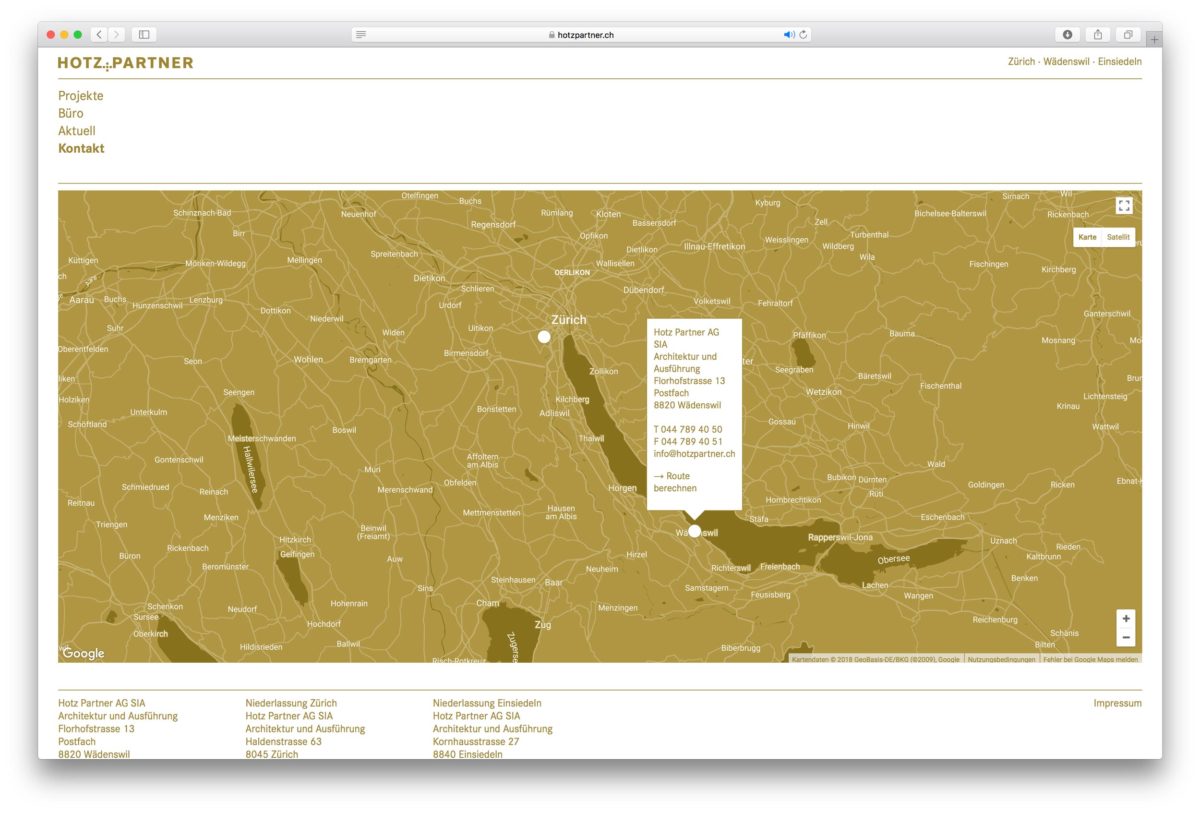Open the Impressum link
This screenshot has width=1200, height=813.
(x=1117, y=703)
